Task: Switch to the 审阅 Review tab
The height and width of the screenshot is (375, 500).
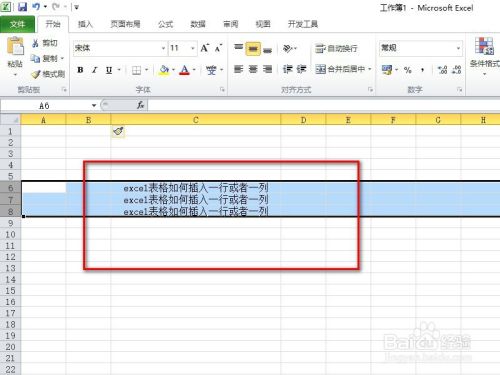Action: (230, 24)
